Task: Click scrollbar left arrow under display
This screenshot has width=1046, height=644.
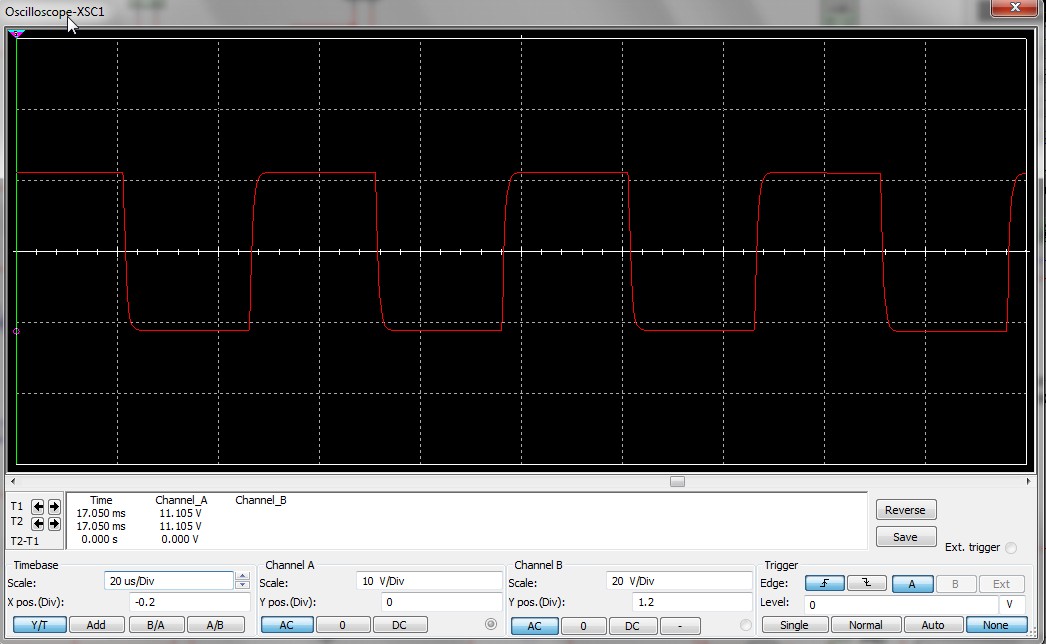Action: click(13, 481)
